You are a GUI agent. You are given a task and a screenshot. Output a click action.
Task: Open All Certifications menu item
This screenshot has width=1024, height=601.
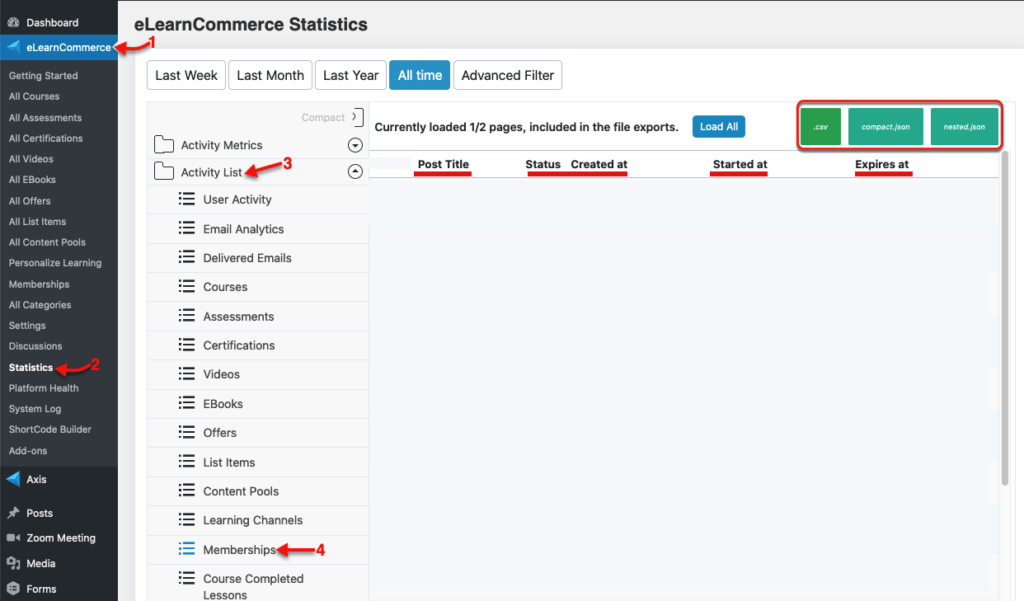pos(46,138)
